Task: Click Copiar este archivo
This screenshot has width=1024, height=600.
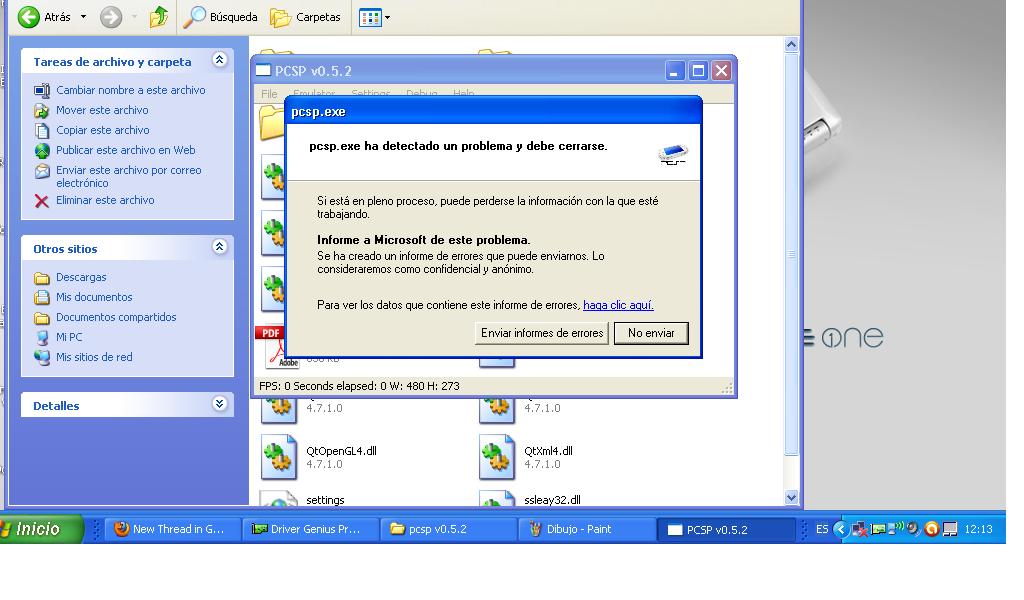Action: (x=103, y=130)
